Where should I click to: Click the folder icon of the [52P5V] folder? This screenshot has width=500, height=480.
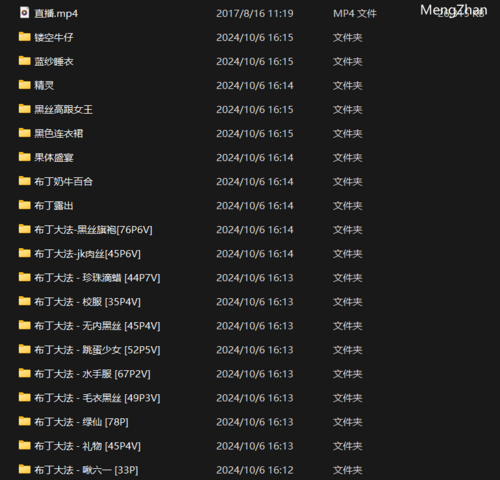[x=24, y=349]
